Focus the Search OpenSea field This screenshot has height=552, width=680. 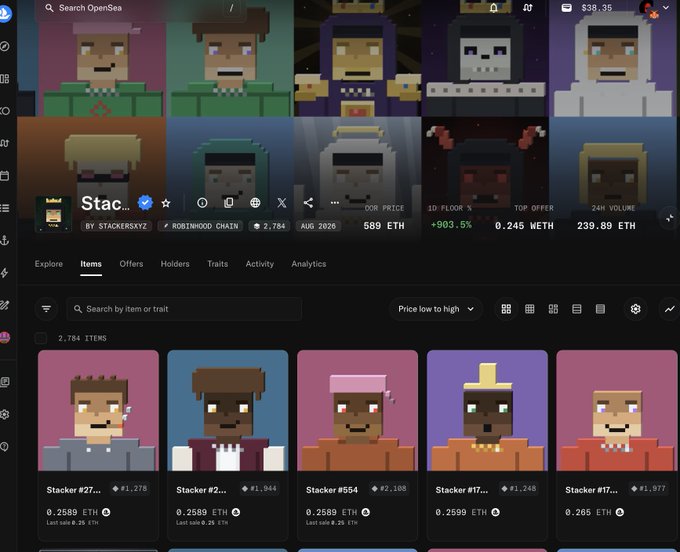[141, 8]
